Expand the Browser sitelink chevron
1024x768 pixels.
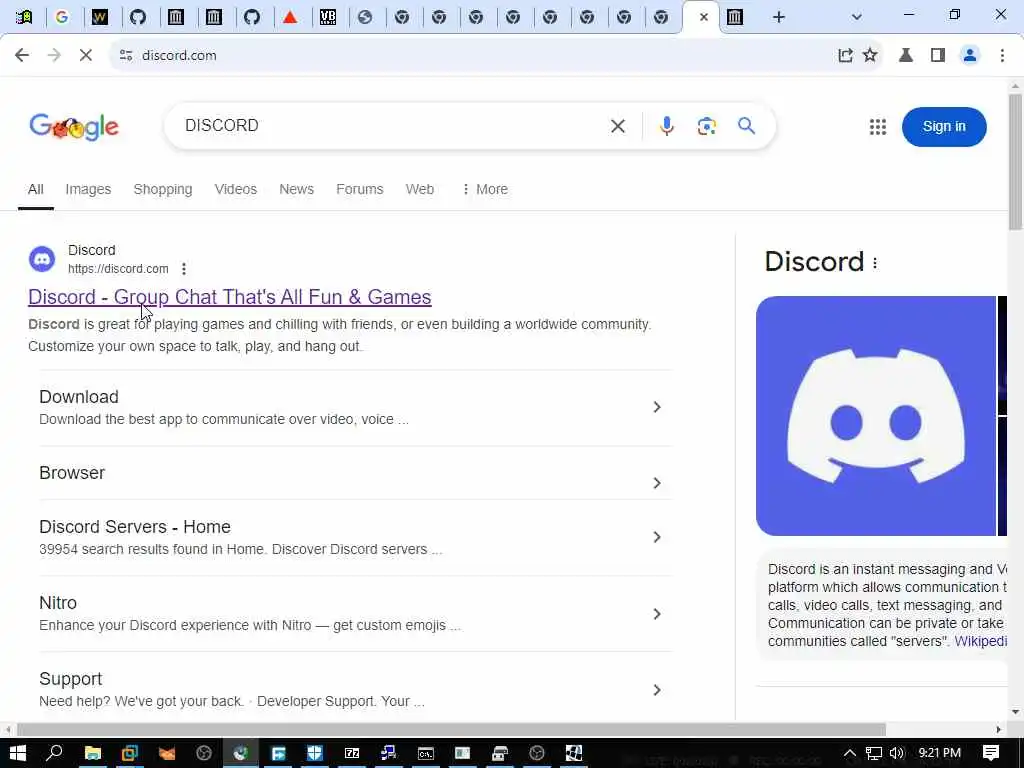(x=657, y=483)
